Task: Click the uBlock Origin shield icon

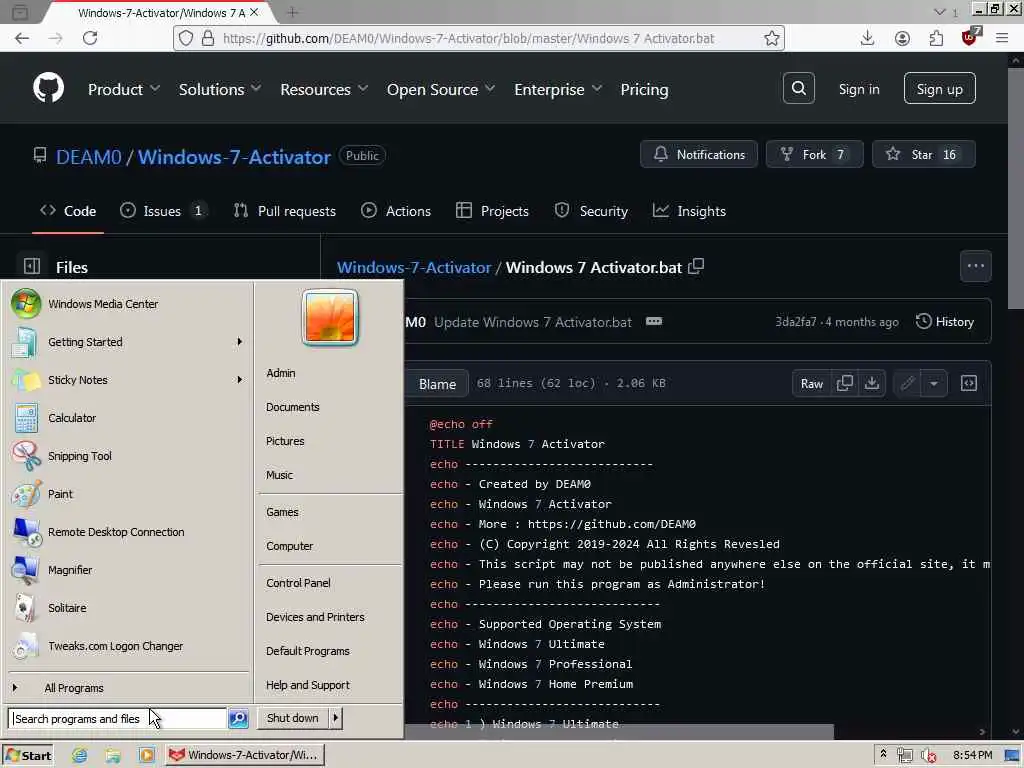Action: click(x=970, y=37)
